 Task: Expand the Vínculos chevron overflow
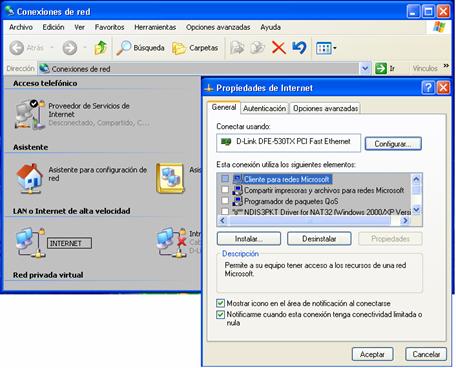pyautogui.click(x=446, y=66)
